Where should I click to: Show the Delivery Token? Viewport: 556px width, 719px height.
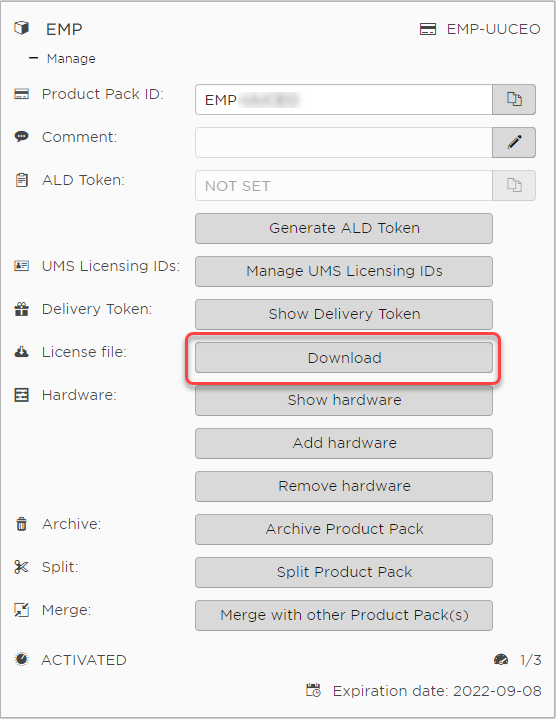tap(344, 315)
